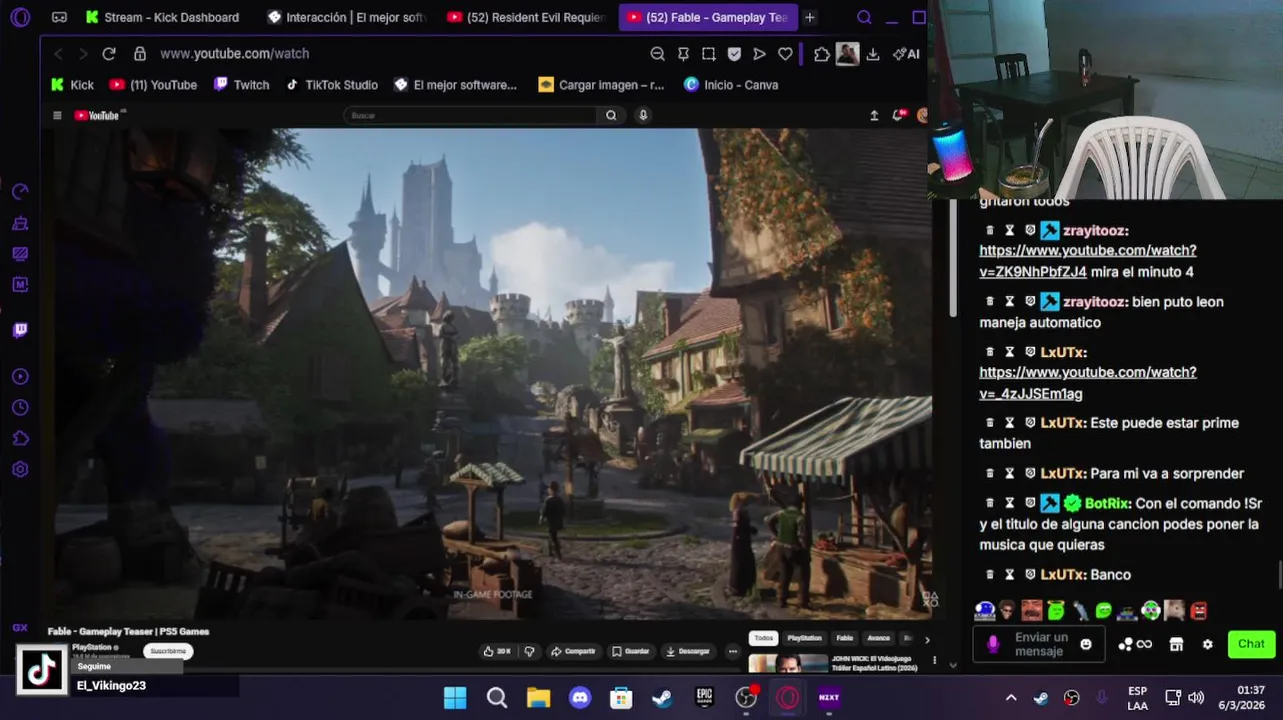
Task: Open the chat shop store icon
Action: point(1176,644)
